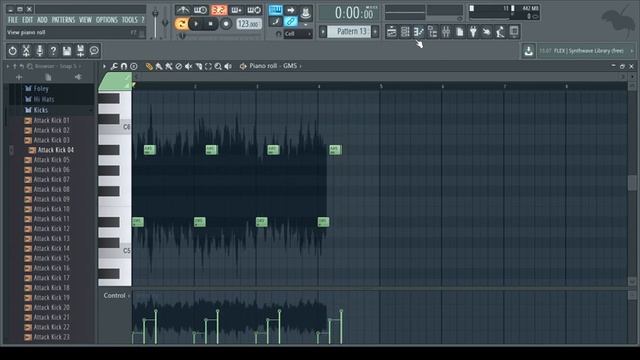
Task: Click arrow left of Pattern 13
Action: (x=323, y=31)
